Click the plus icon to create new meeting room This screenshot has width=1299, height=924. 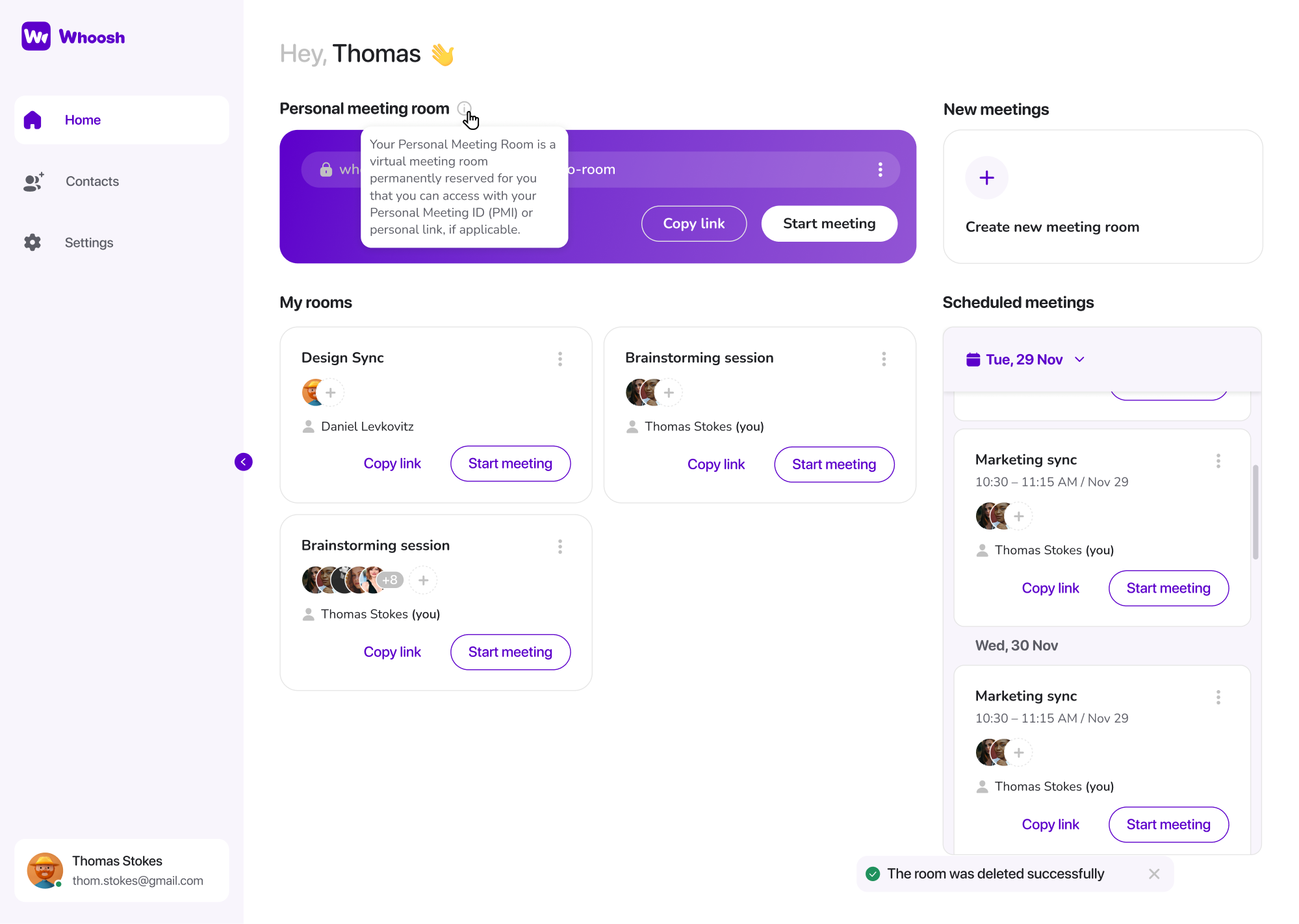tap(986, 178)
